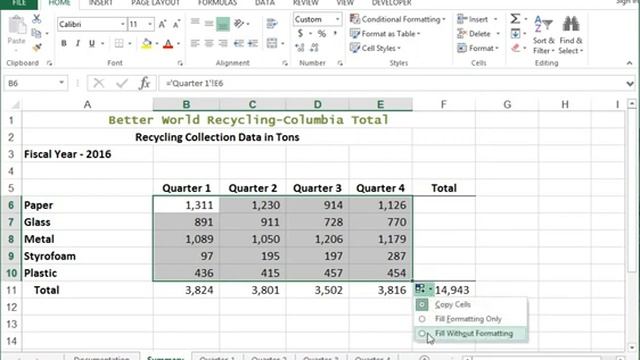Toggle the highlighted Bottom Align button

tap(223, 24)
